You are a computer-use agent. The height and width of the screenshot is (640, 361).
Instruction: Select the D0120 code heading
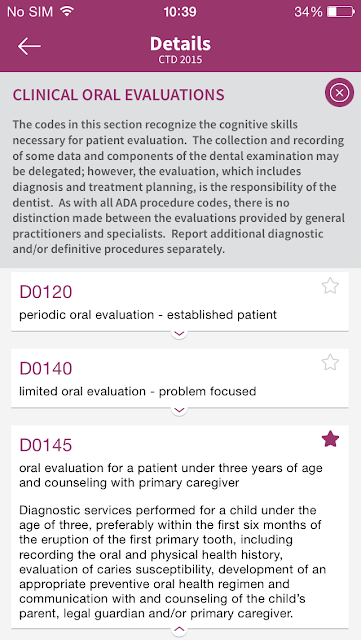[46, 292]
